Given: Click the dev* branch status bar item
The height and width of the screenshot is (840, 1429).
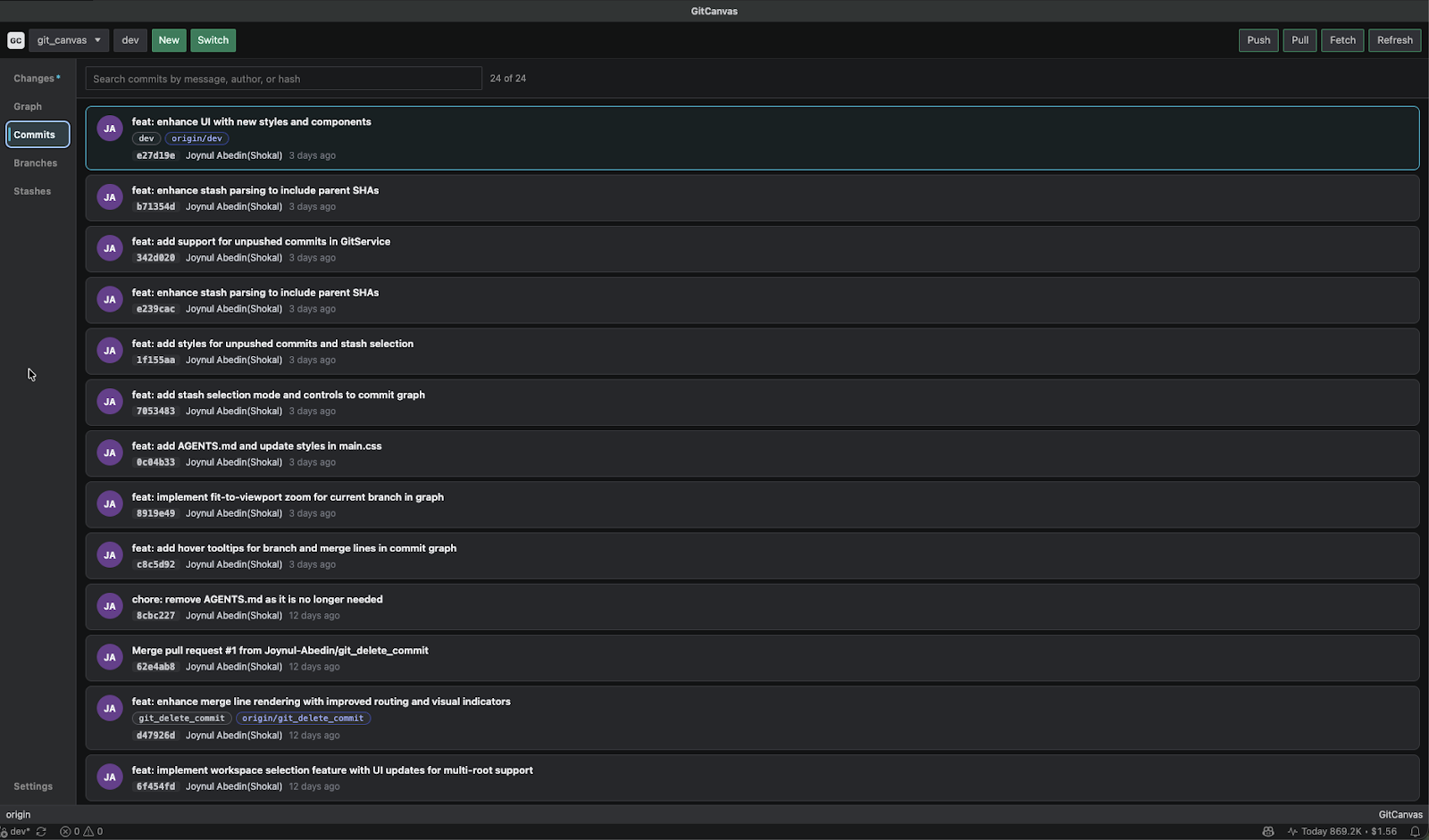Looking at the screenshot, I should click(x=15, y=831).
